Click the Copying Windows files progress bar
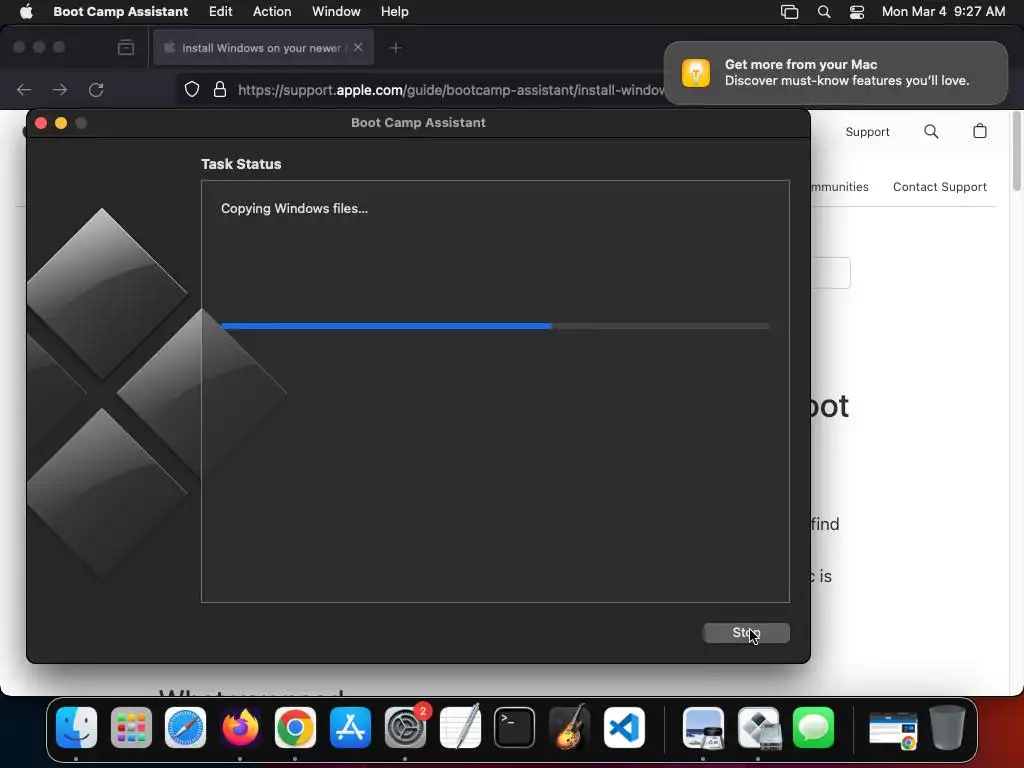Viewport: 1024px width, 768px height. click(x=495, y=326)
